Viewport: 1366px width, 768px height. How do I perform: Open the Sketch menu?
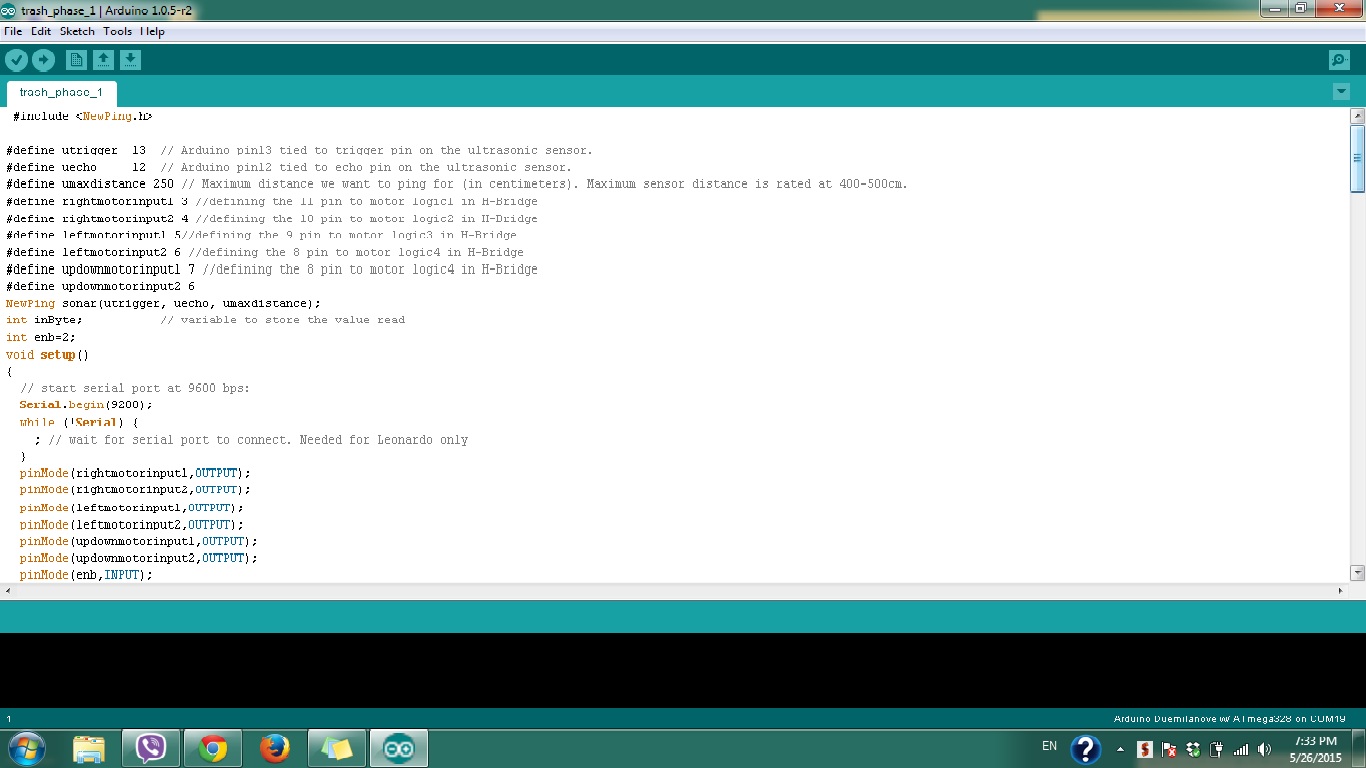click(x=77, y=31)
